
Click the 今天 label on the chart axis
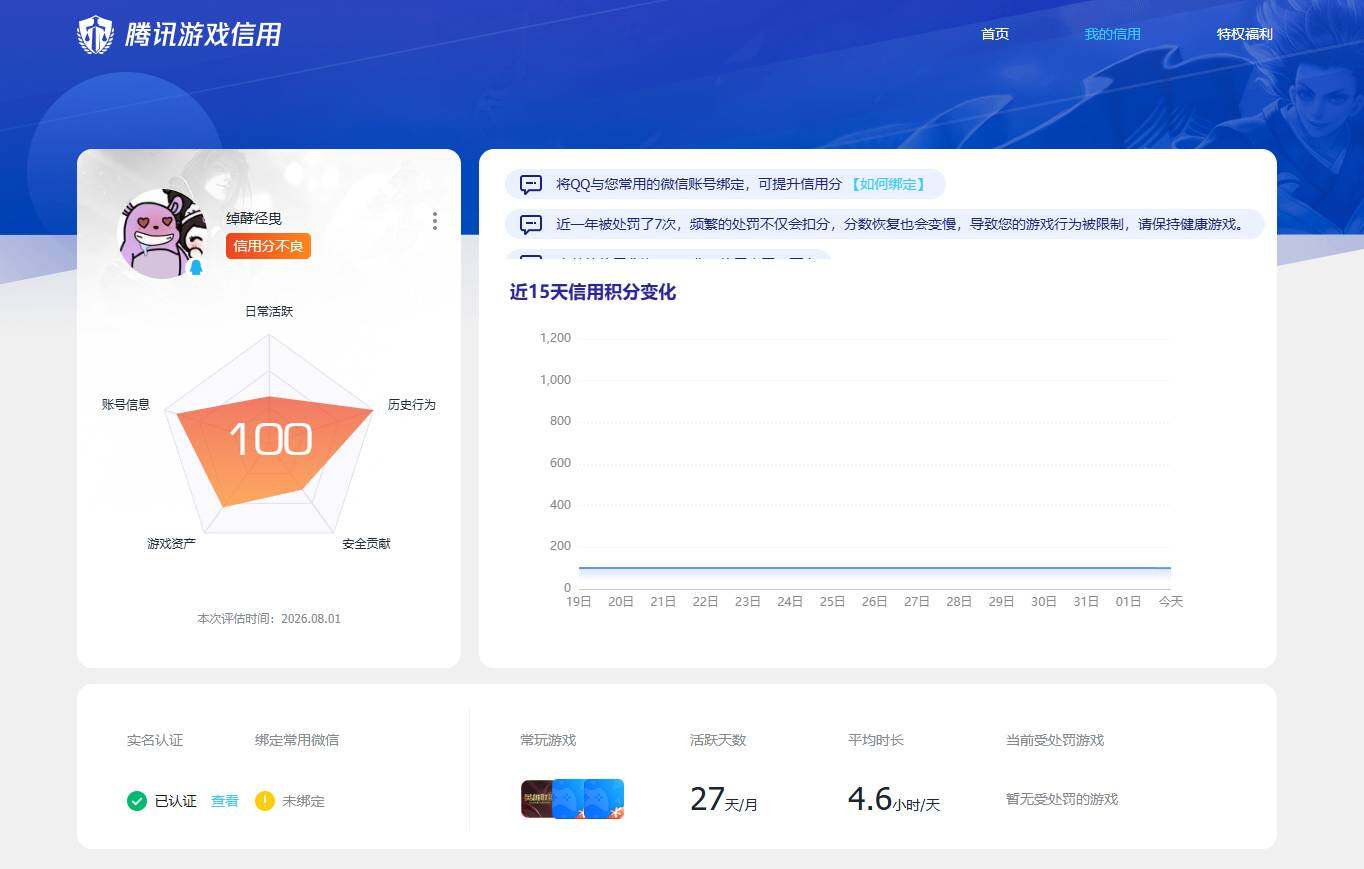click(x=1171, y=602)
